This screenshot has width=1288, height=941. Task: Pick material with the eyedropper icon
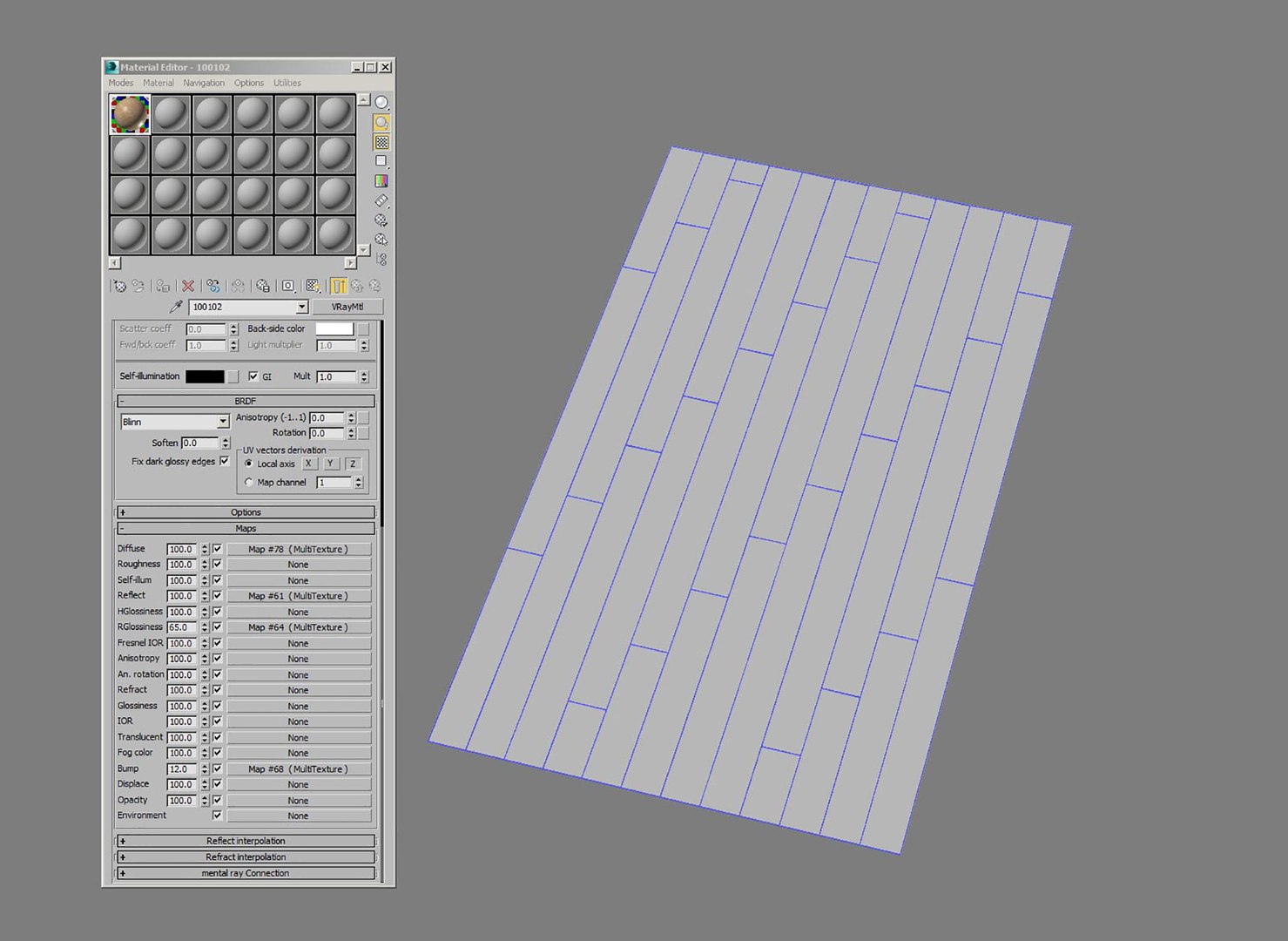[x=176, y=307]
